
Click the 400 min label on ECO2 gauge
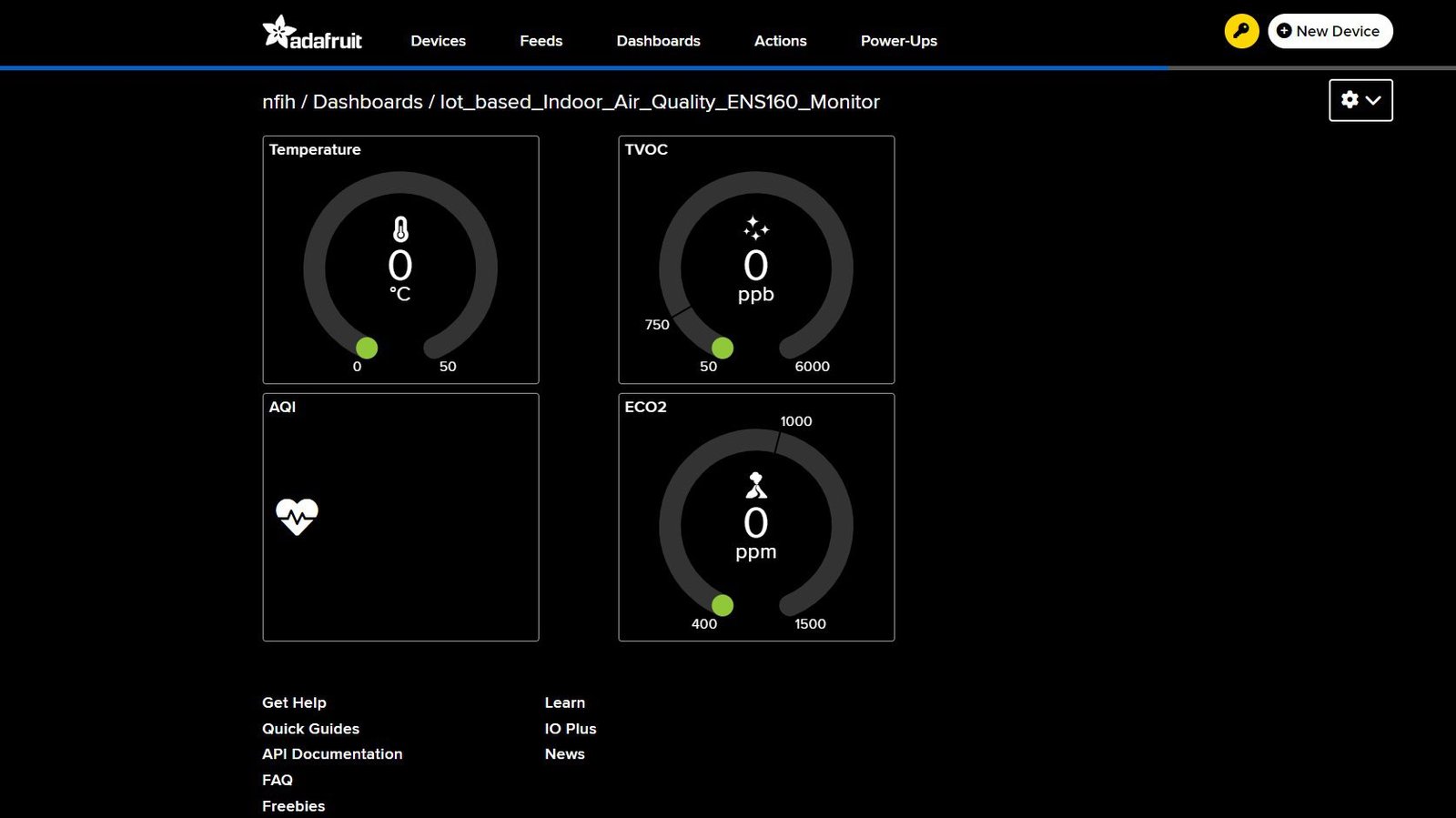click(x=704, y=624)
